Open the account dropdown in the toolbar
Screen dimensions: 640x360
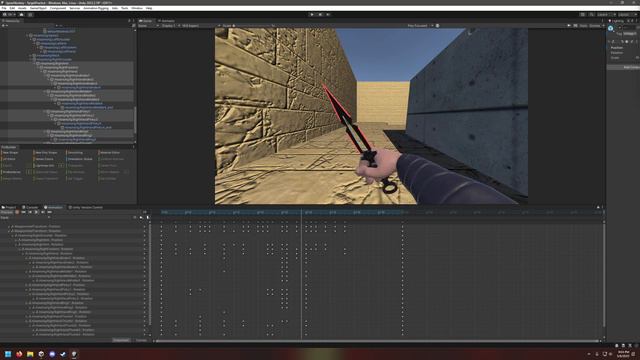coord(9,15)
